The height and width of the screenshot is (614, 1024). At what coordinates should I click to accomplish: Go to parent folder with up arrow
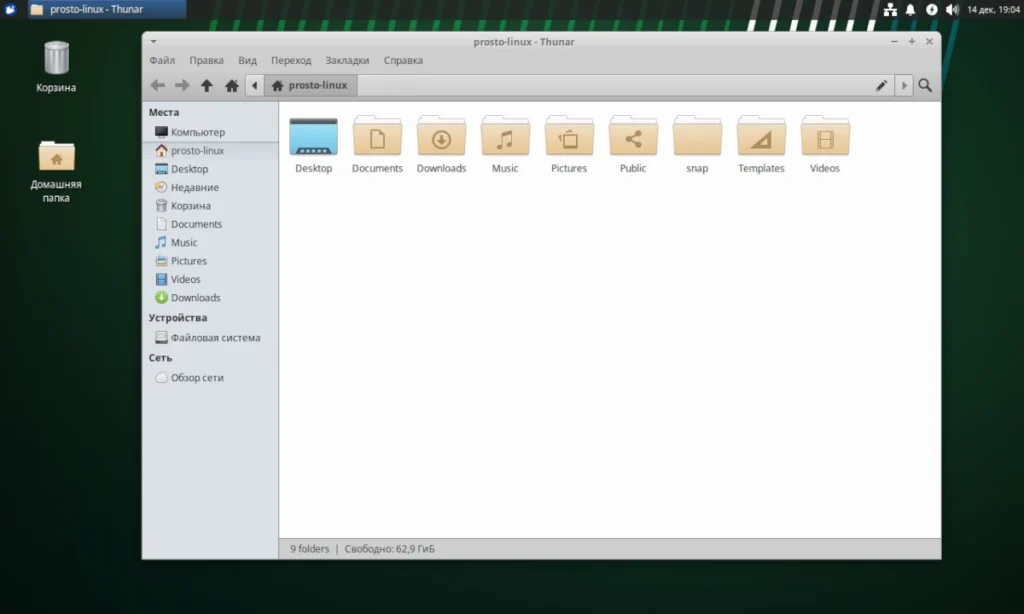(x=206, y=85)
